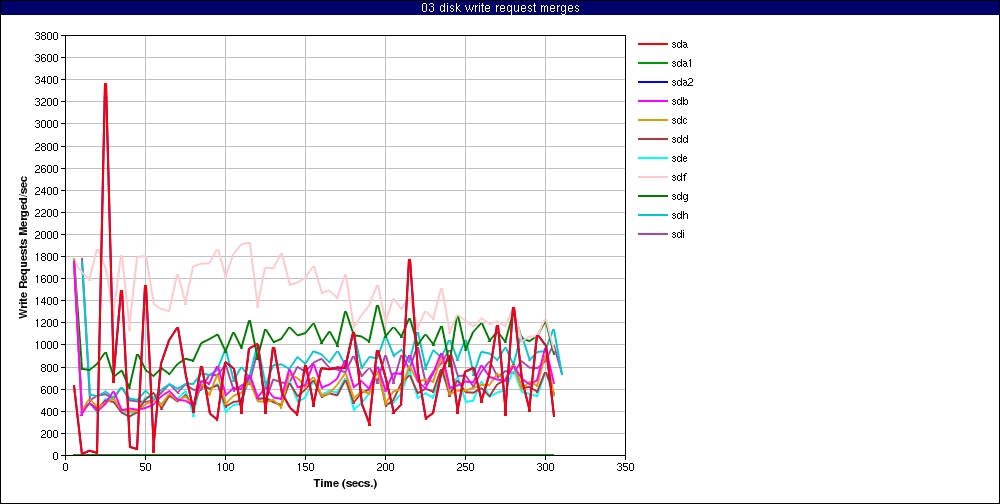Click the '150' tick label on the time axis
The height and width of the screenshot is (504, 1000).
[305, 466]
